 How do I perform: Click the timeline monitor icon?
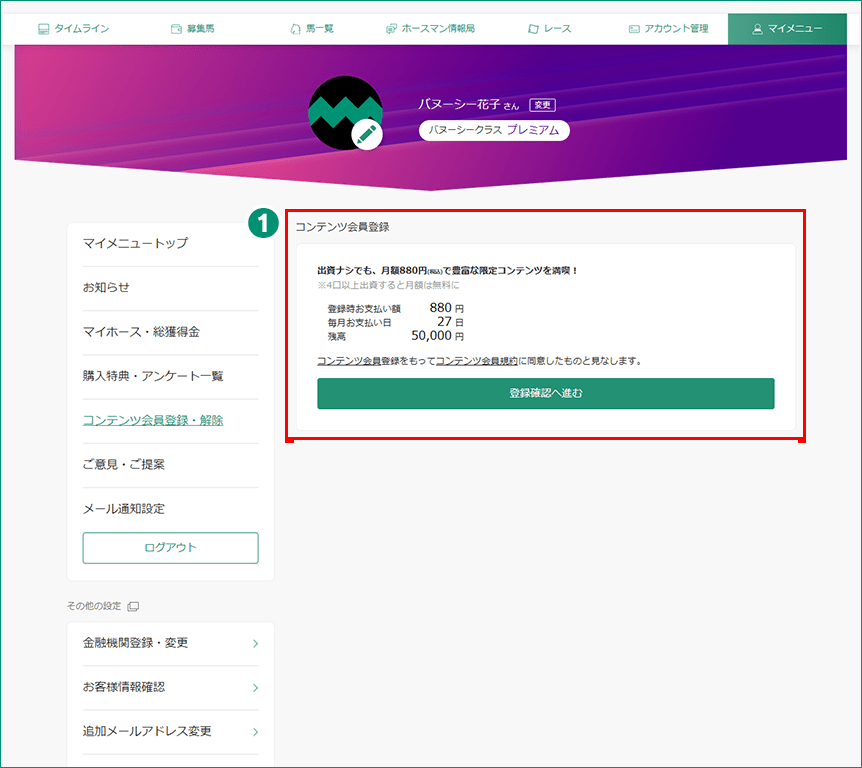[x=43, y=29]
